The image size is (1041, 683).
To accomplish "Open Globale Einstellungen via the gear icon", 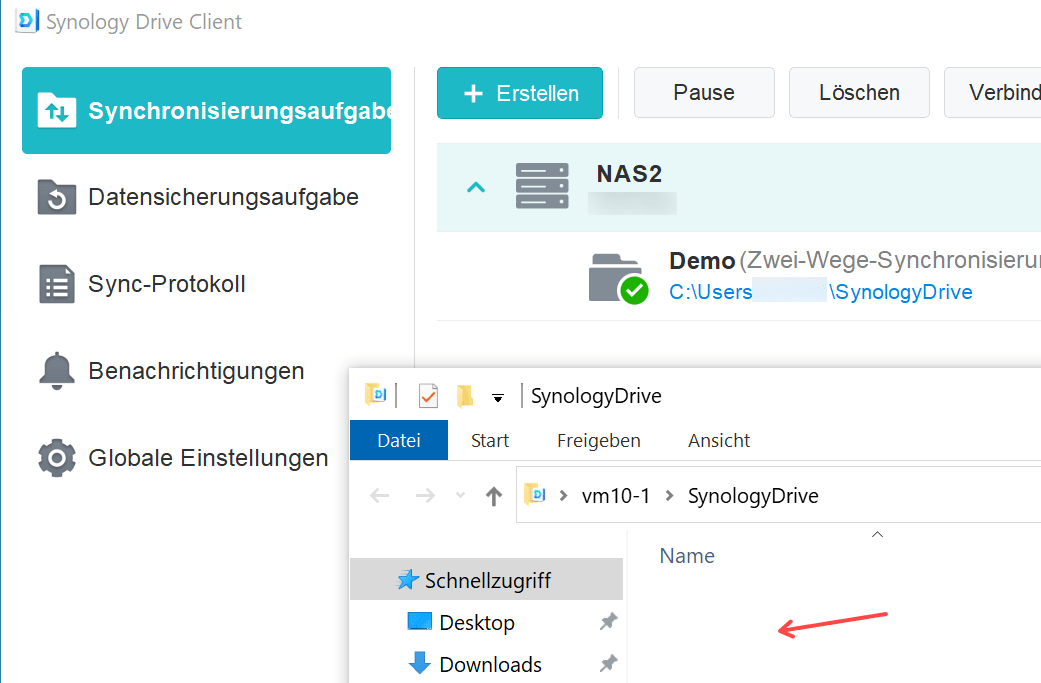I will [x=56, y=458].
